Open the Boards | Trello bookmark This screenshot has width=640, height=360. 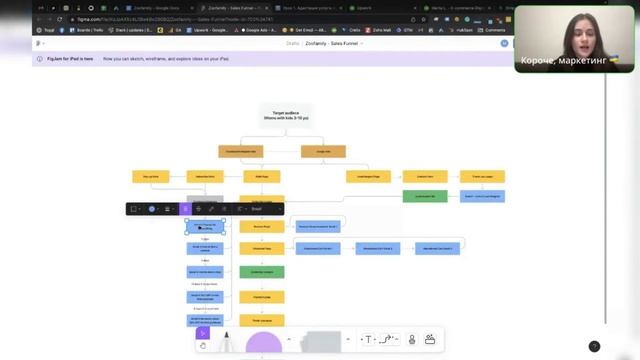click(87, 30)
